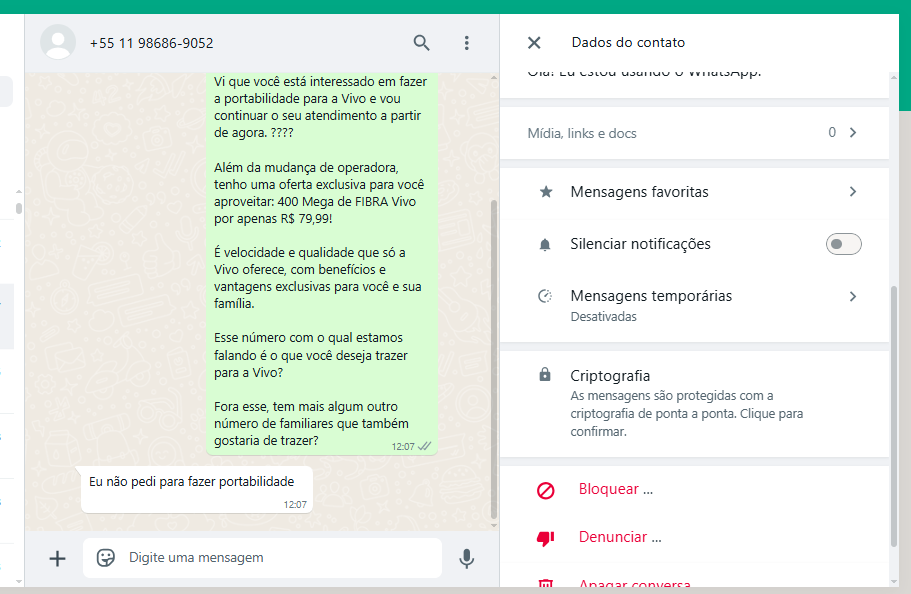Click the contact info panel scrollbar
The width and height of the screenshot is (911, 594).
pyautogui.click(x=894, y=416)
